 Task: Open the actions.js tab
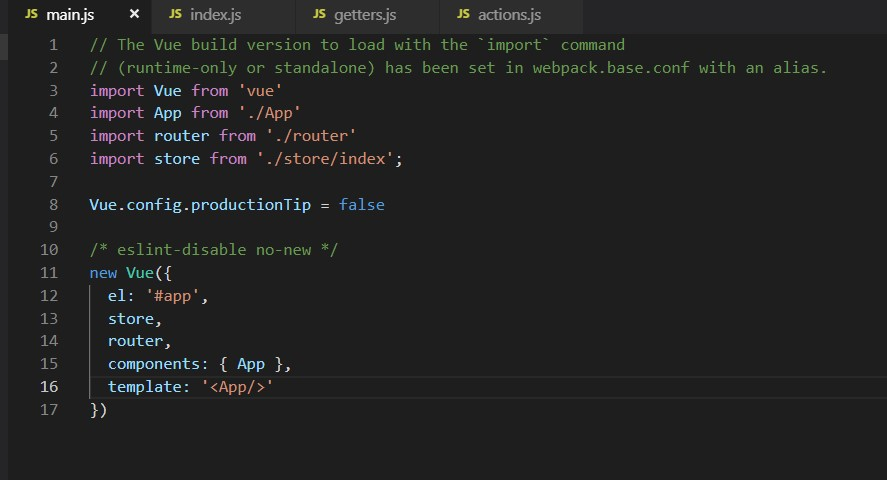pyautogui.click(x=509, y=15)
